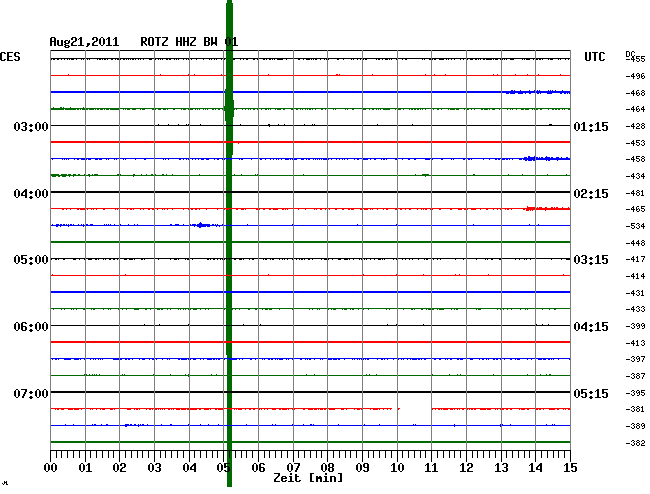Select the 06:00 local time label
The width and height of the screenshot is (650, 494).
coord(31,327)
